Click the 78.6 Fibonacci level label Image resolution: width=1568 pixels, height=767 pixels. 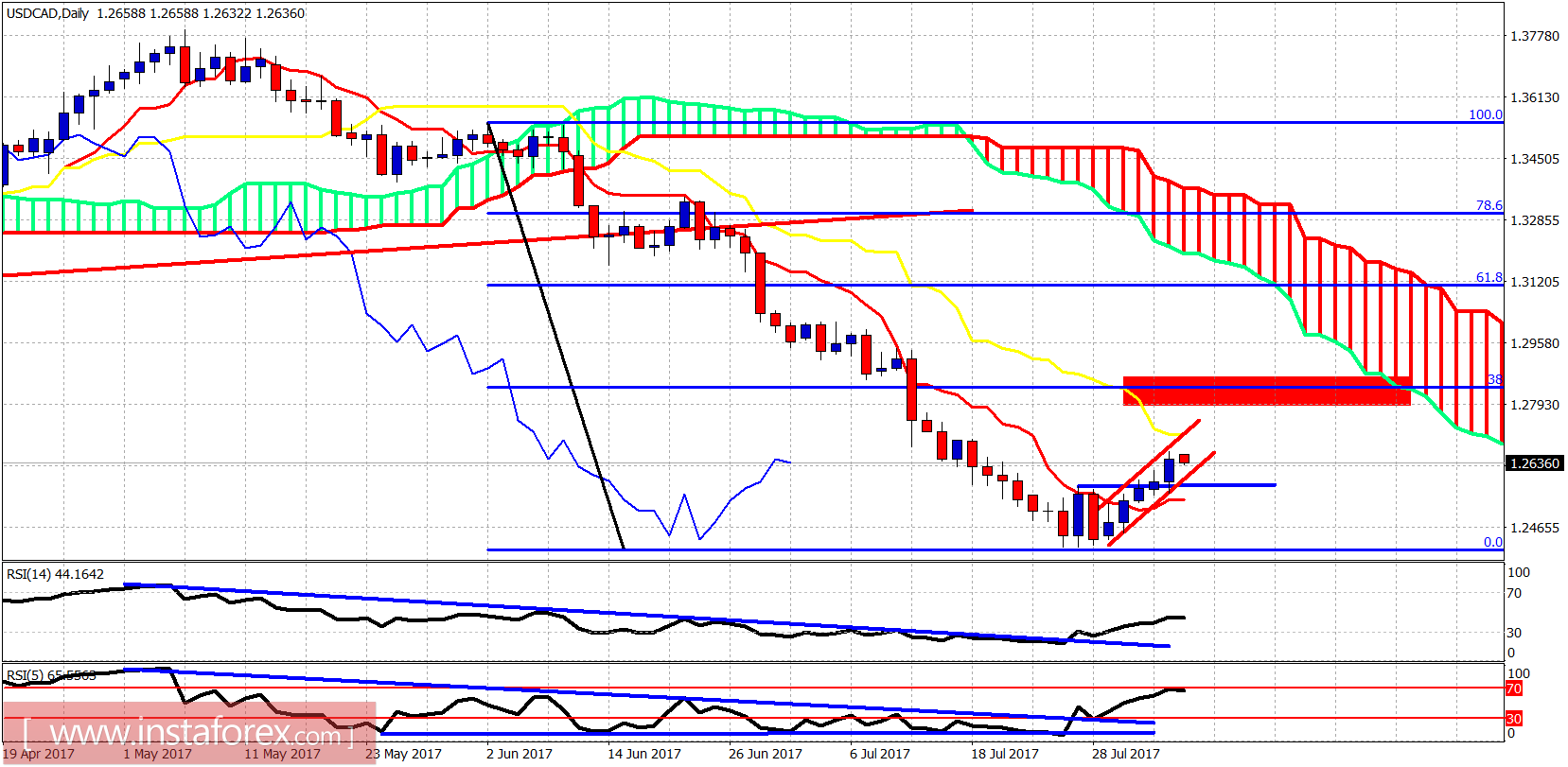tap(1489, 205)
